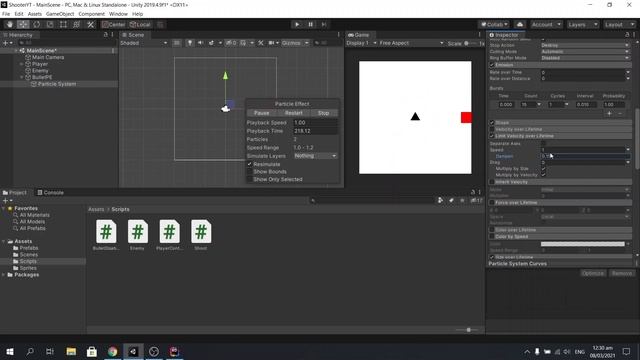Click the Play button
The width and height of the screenshot is (640, 360).
click(x=297, y=24)
